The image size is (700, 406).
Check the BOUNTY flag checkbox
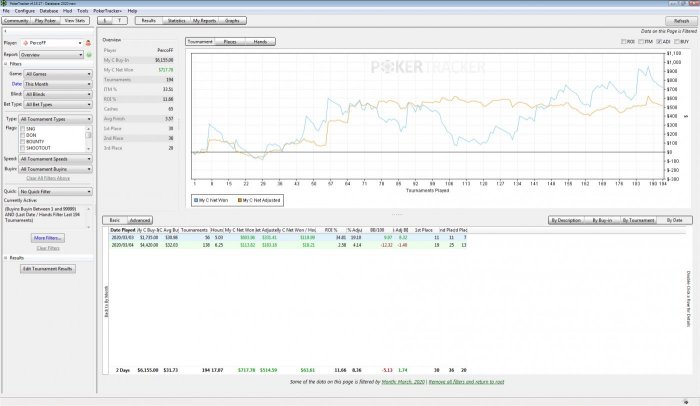[24, 146]
